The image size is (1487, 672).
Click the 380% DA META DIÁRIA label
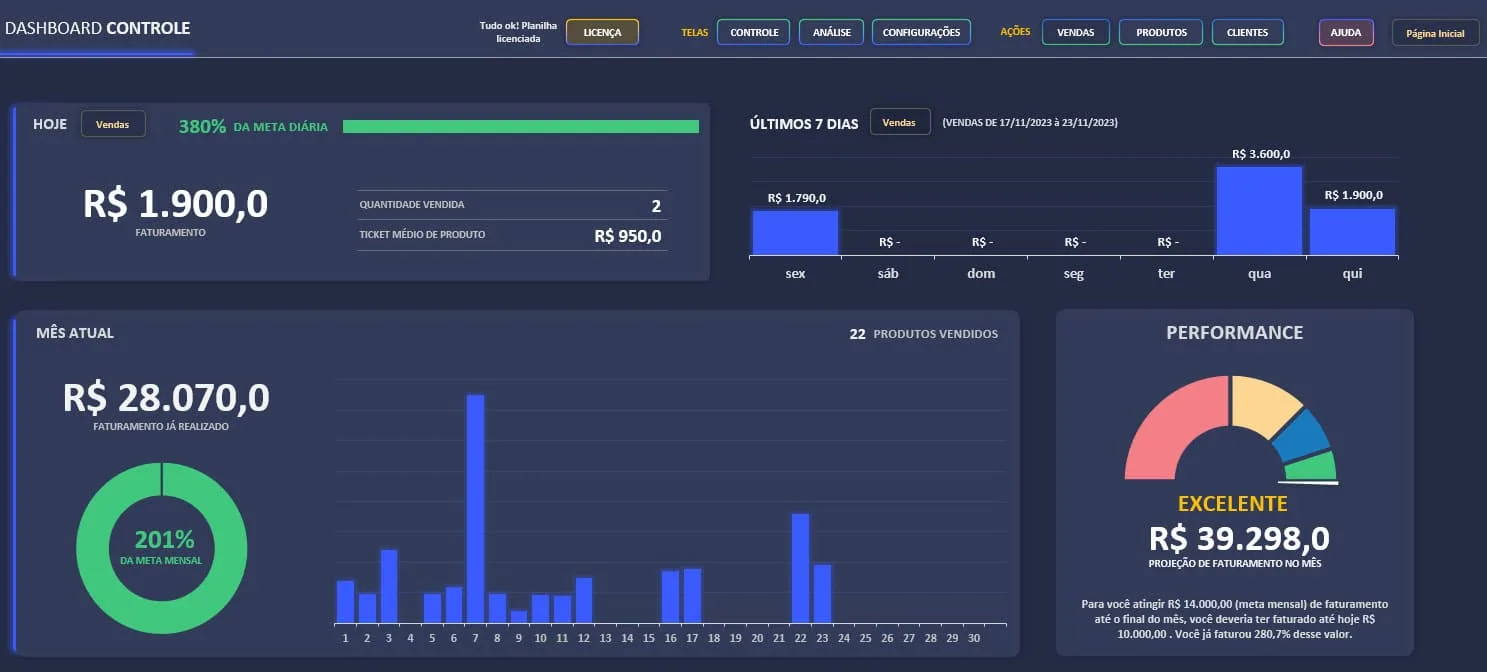click(253, 126)
